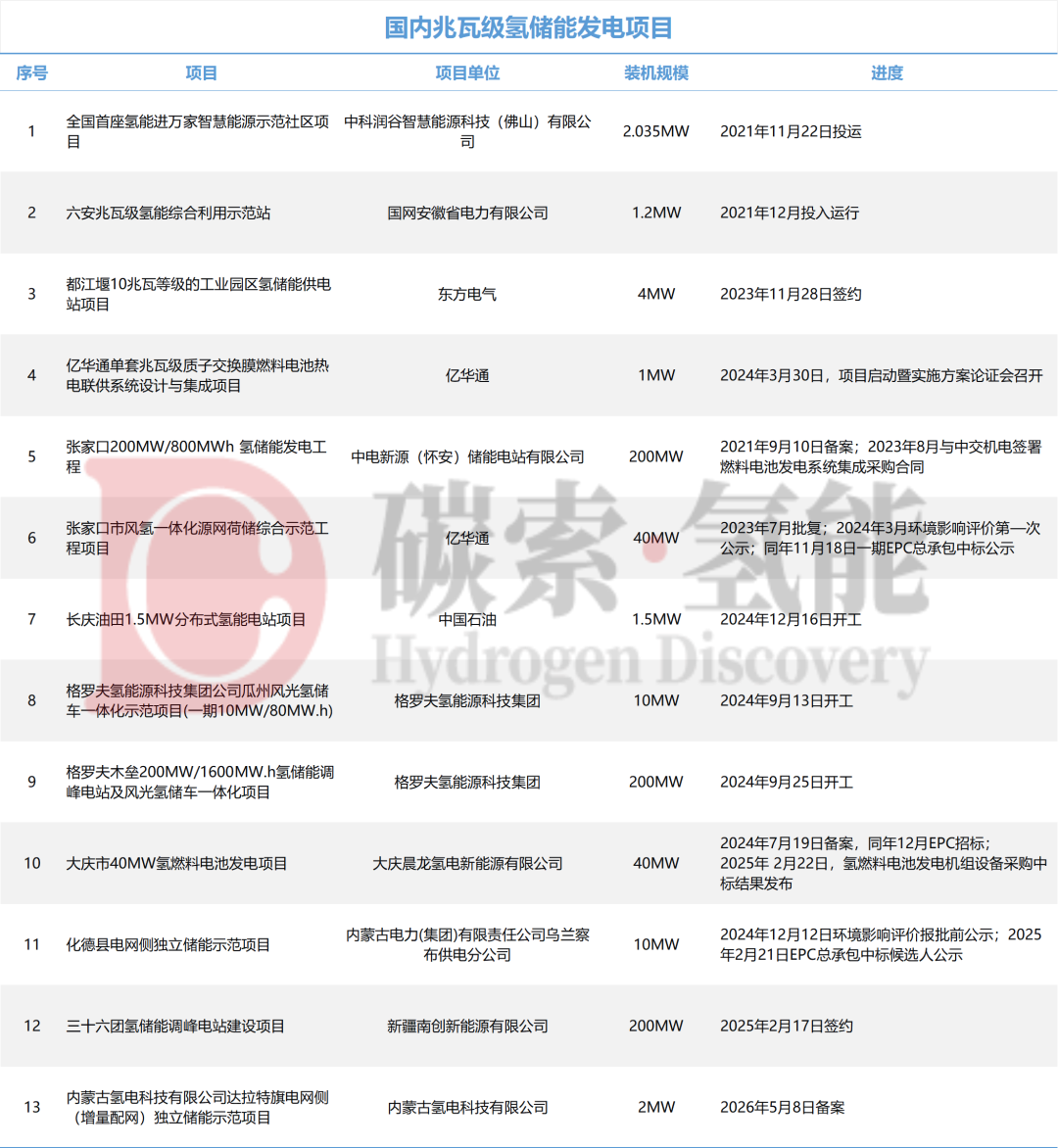Click the 中国石油 cell
Viewport: 1058px width, 1148px height.
tap(467, 619)
